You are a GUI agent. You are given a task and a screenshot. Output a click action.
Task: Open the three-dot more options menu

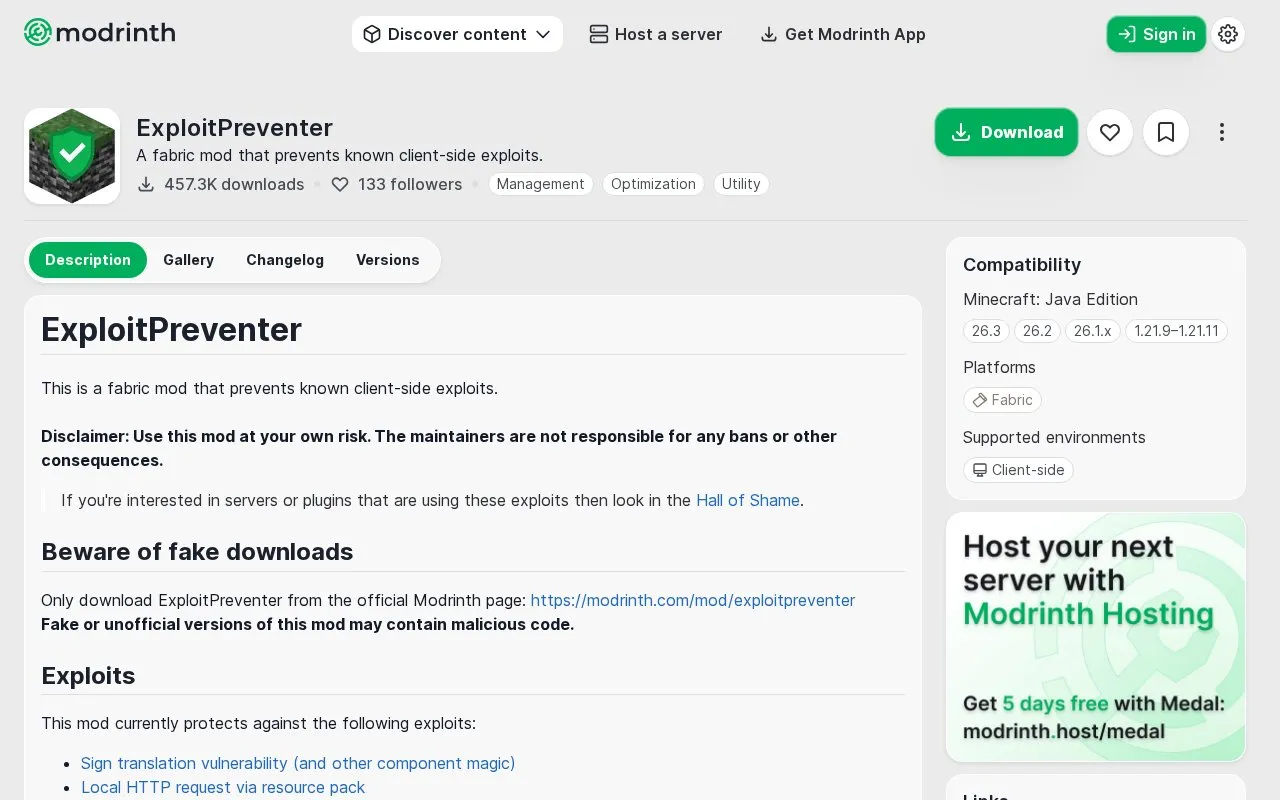1222,132
